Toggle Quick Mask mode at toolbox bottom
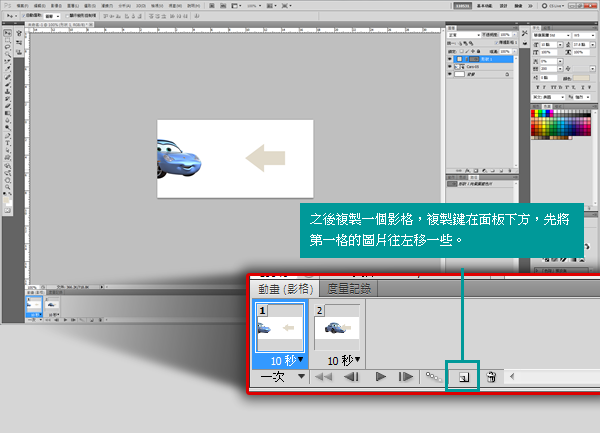This screenshot has height=433, width=600. pos(7,210)
